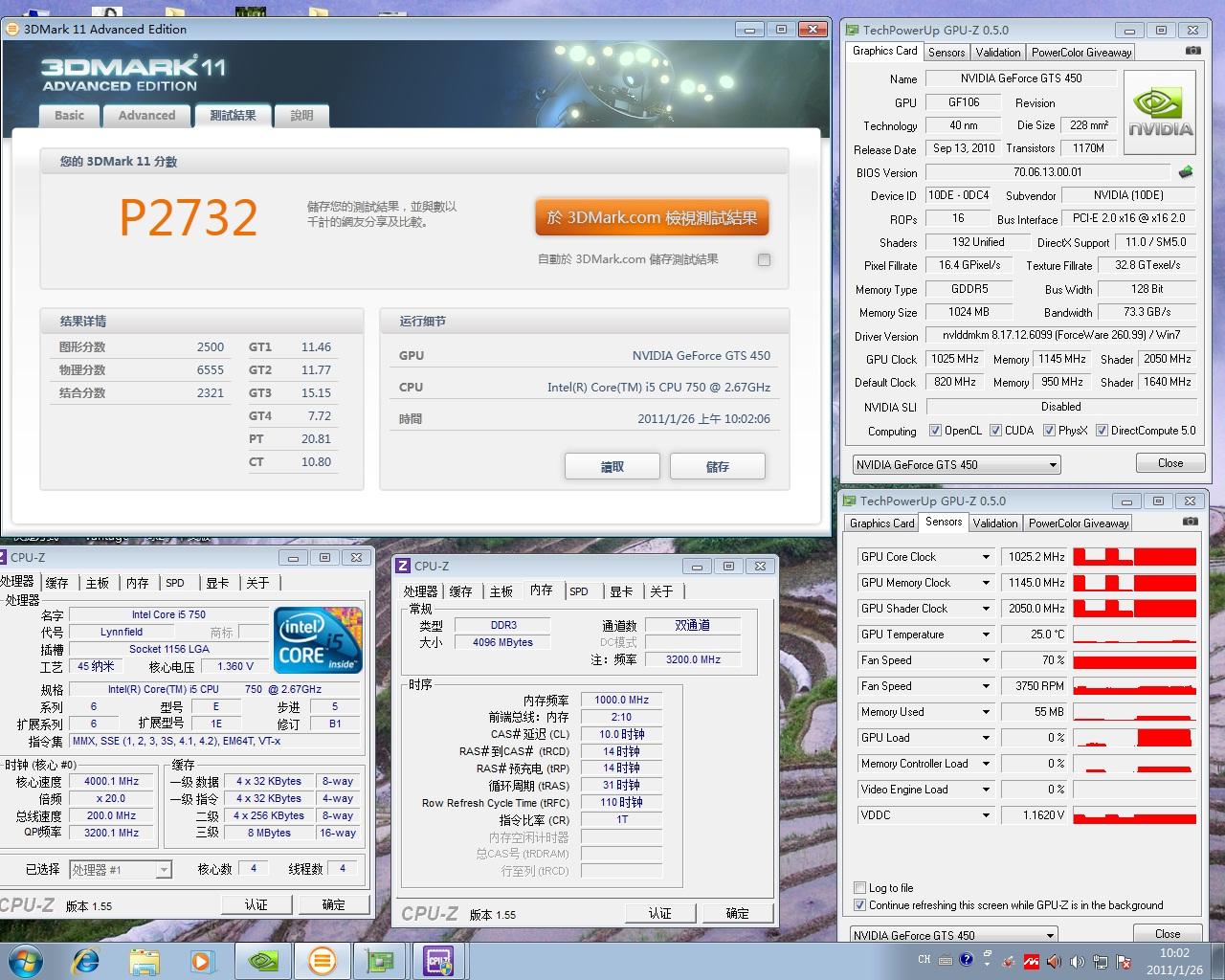Screen dimensions: 1225x980
Task: Open the 显卡 tab in processor CPU-Z window
Action: click(217, 583)
